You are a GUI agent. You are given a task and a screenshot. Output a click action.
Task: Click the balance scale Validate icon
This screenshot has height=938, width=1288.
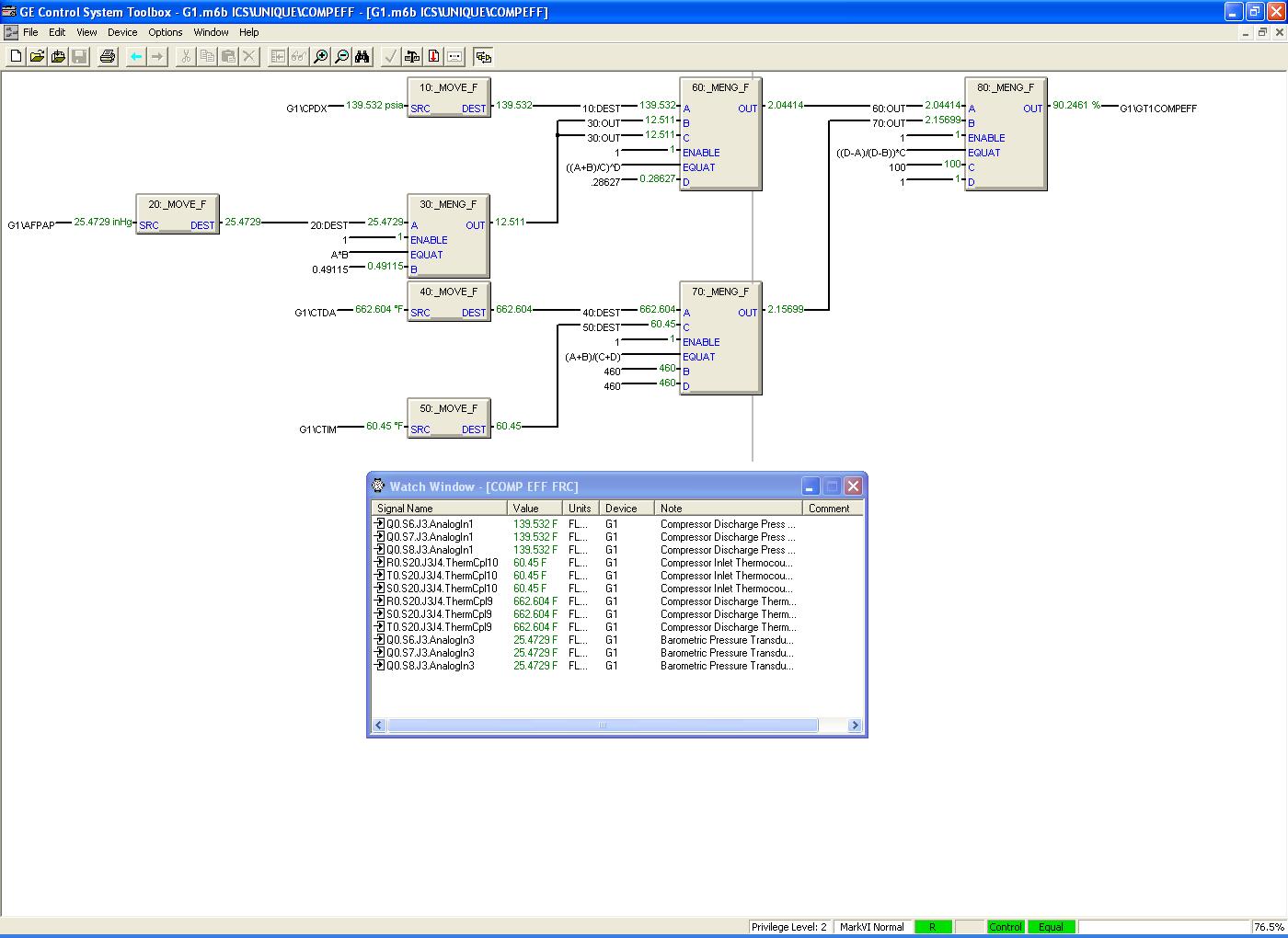412,57
